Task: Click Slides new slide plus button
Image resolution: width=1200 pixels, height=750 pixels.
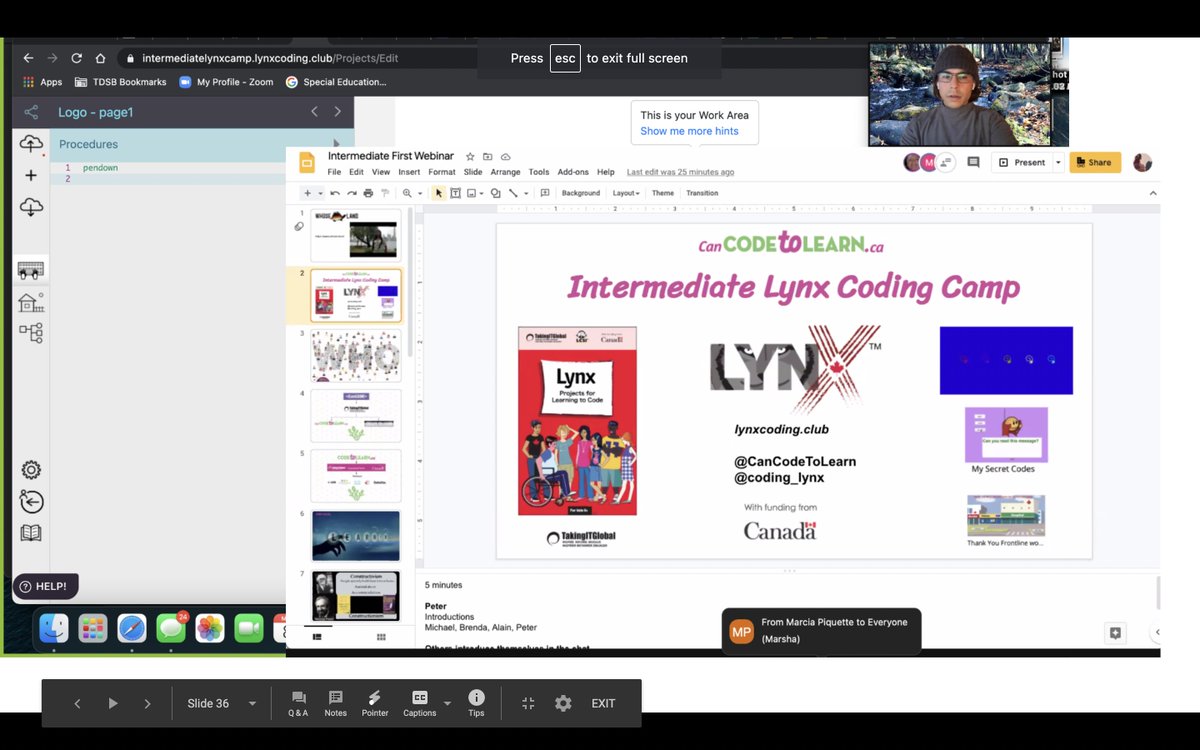Action: point(308,193)
